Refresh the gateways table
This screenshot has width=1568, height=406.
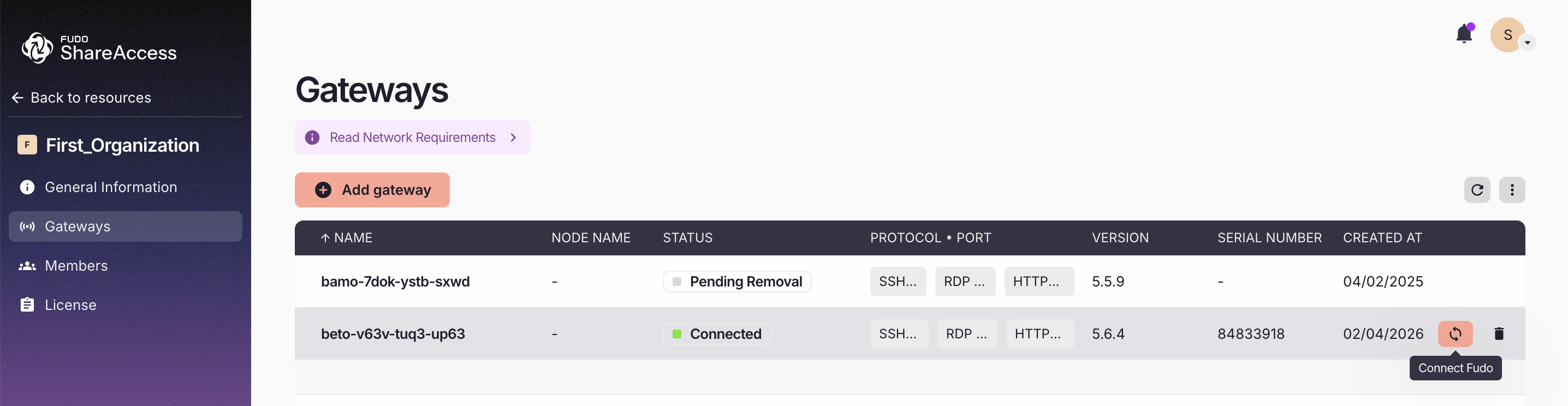coord(1477,190)
